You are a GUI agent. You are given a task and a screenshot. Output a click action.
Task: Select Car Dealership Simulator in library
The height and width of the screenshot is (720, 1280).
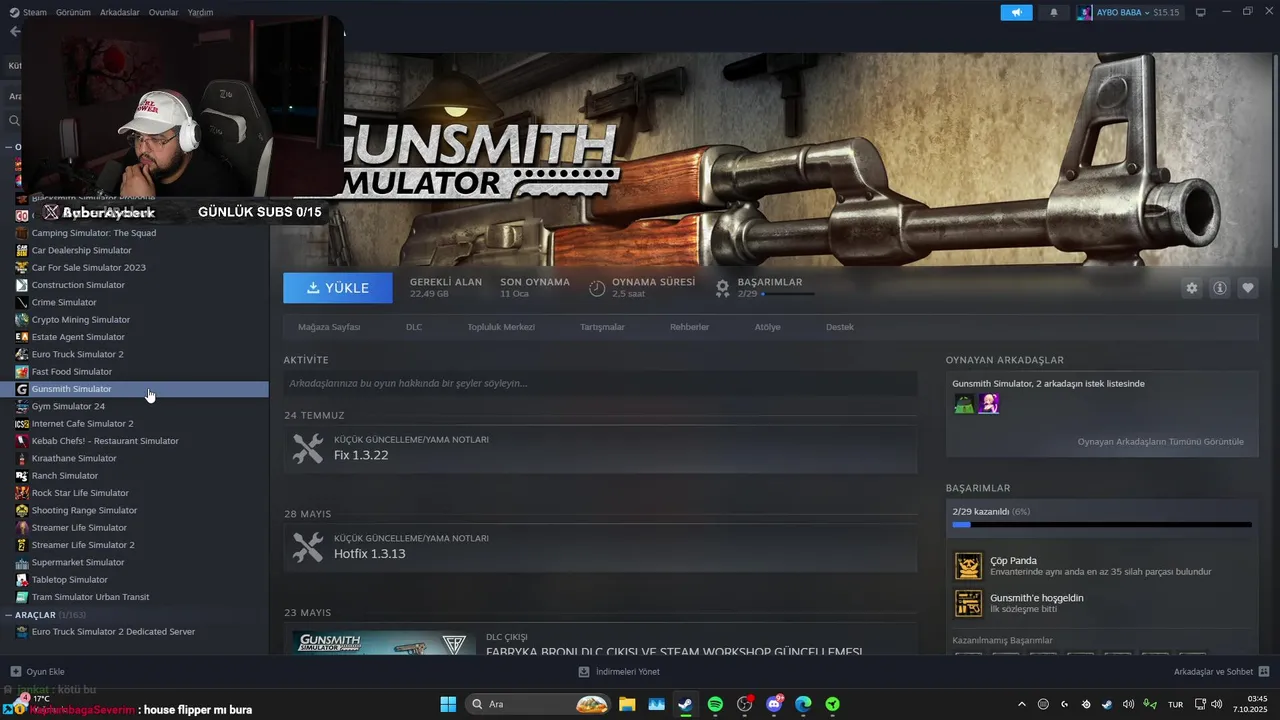point(81,250)
